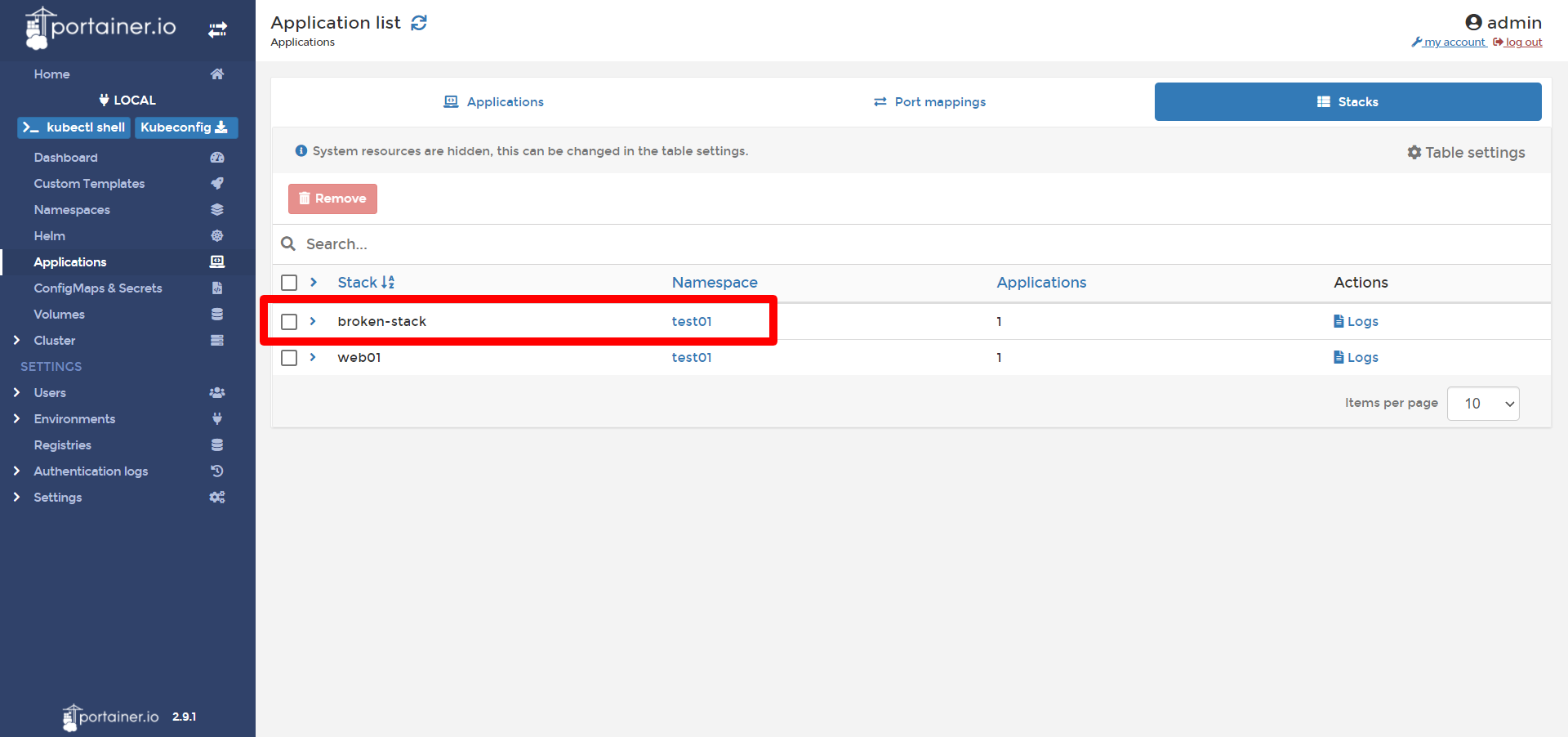Screen dimensions: 1568x737
Task: Open Volumes in the sidebar menu
Action: coord(59,315)
